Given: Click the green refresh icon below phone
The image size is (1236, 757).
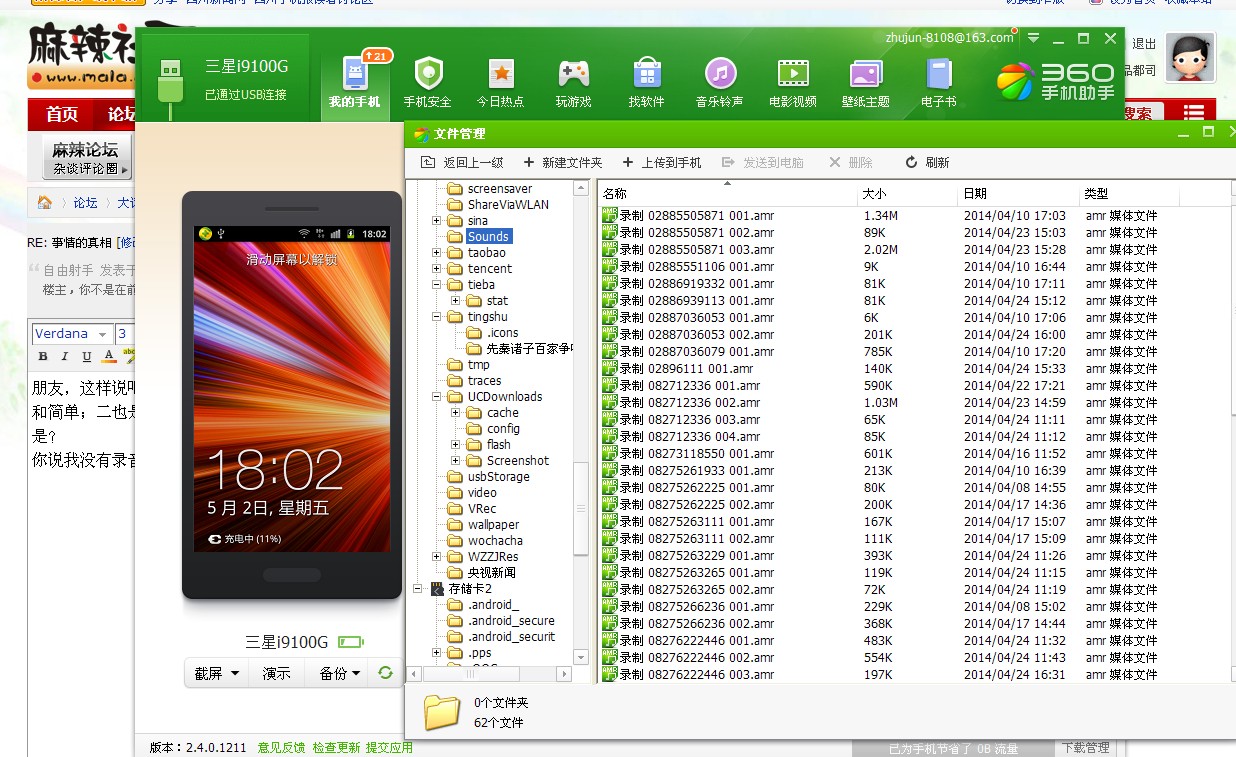Looking at the screenshot, I should [x=385, y=673].
